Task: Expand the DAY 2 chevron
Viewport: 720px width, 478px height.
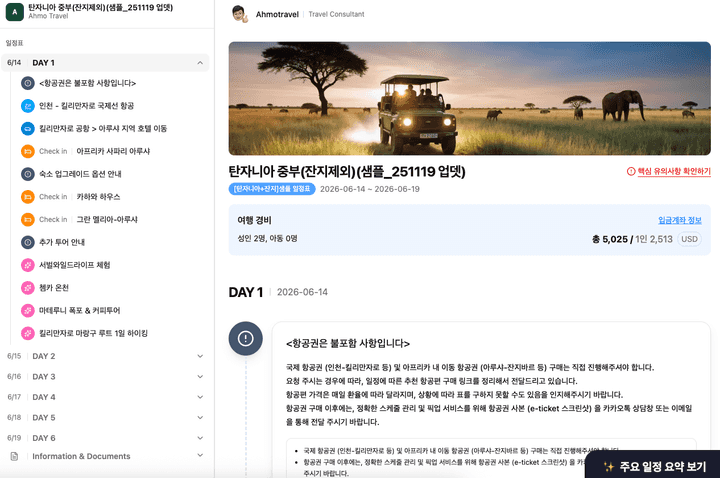Action: tap(200, 356)
